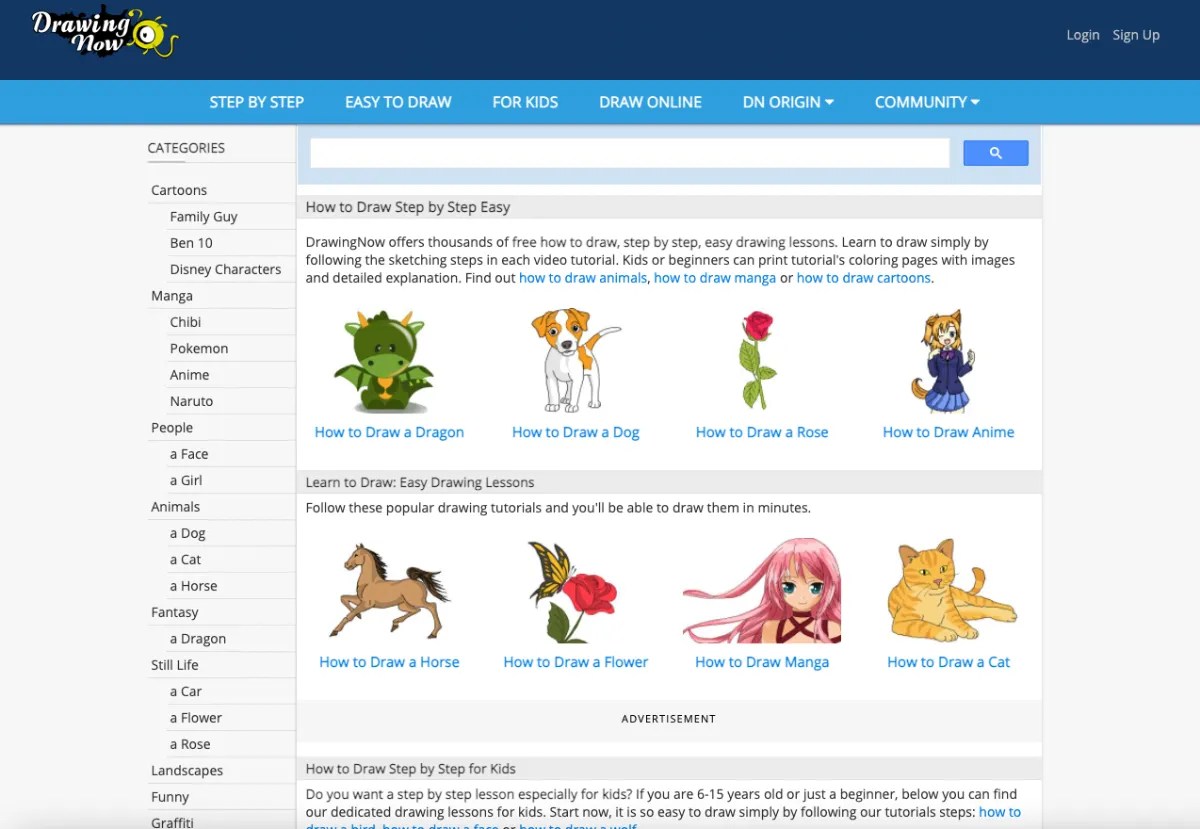Select the Manga category in sidebar
The height and width of the screenshot is (829, 1200).
coord(172,296)
